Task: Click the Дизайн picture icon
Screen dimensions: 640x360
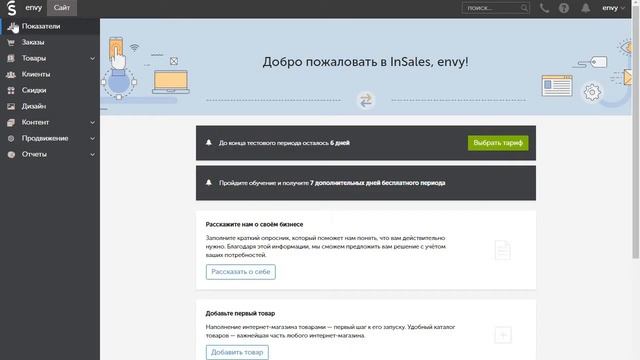Action: [x=11, y=107]
